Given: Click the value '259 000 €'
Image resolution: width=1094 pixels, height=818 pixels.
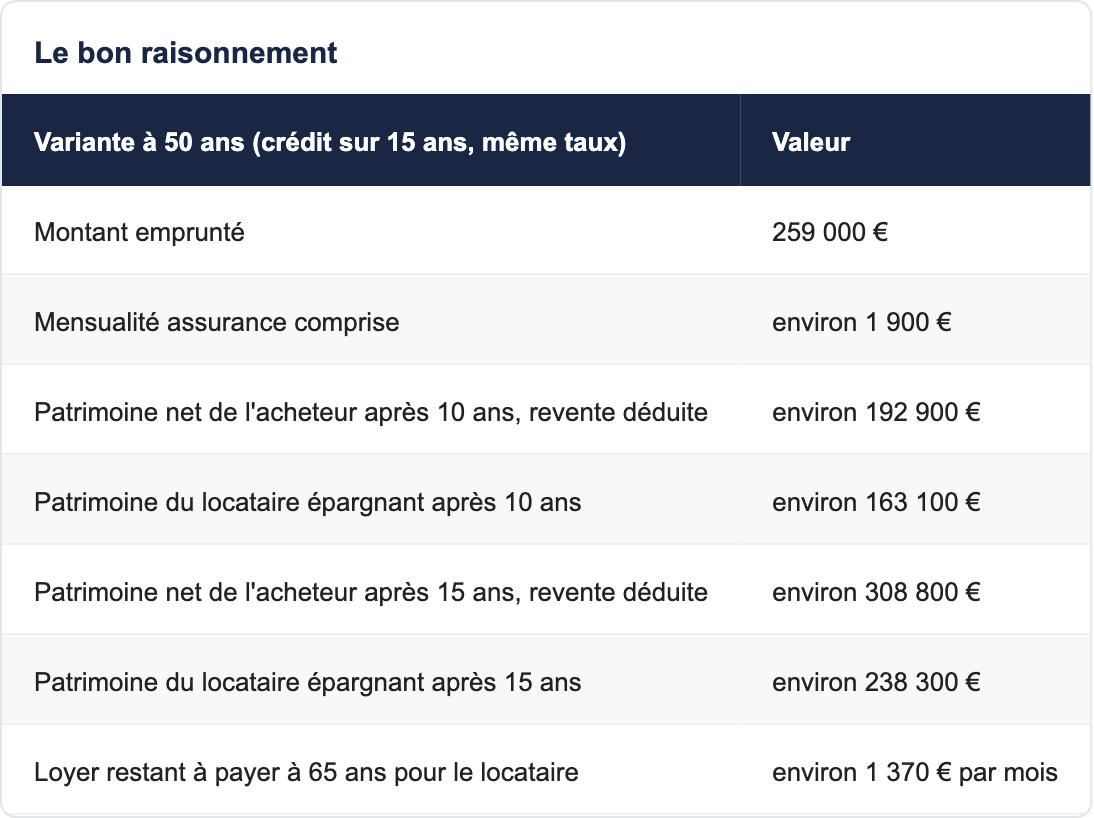Looking at the screenshot, I should tap(830, 232).
